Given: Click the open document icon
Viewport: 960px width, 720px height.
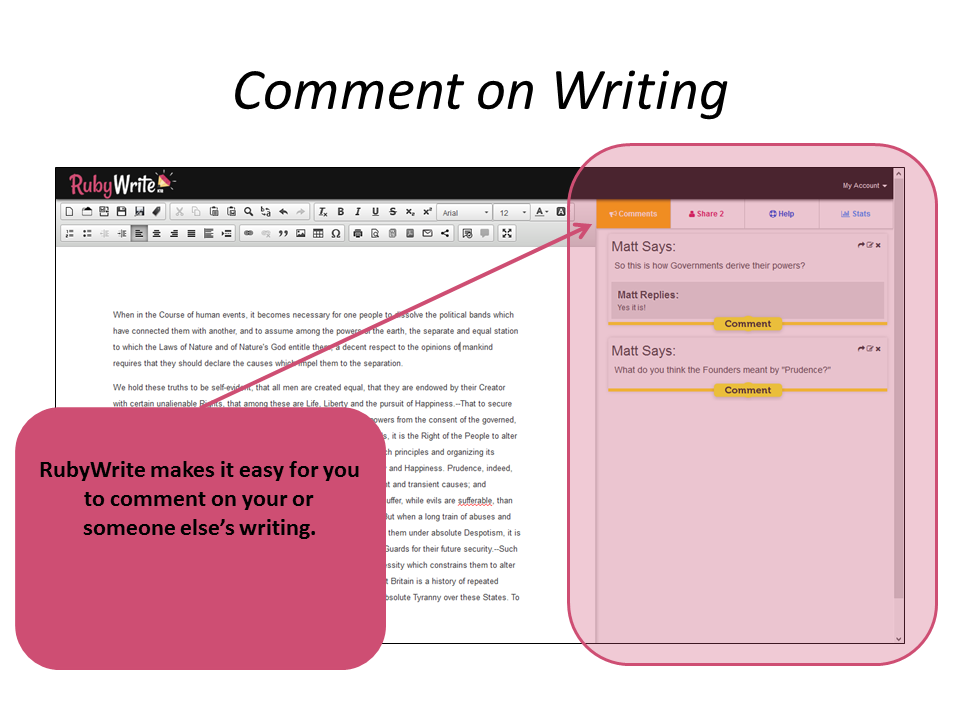Looking at the screenshot, I should tap(87, 212).
